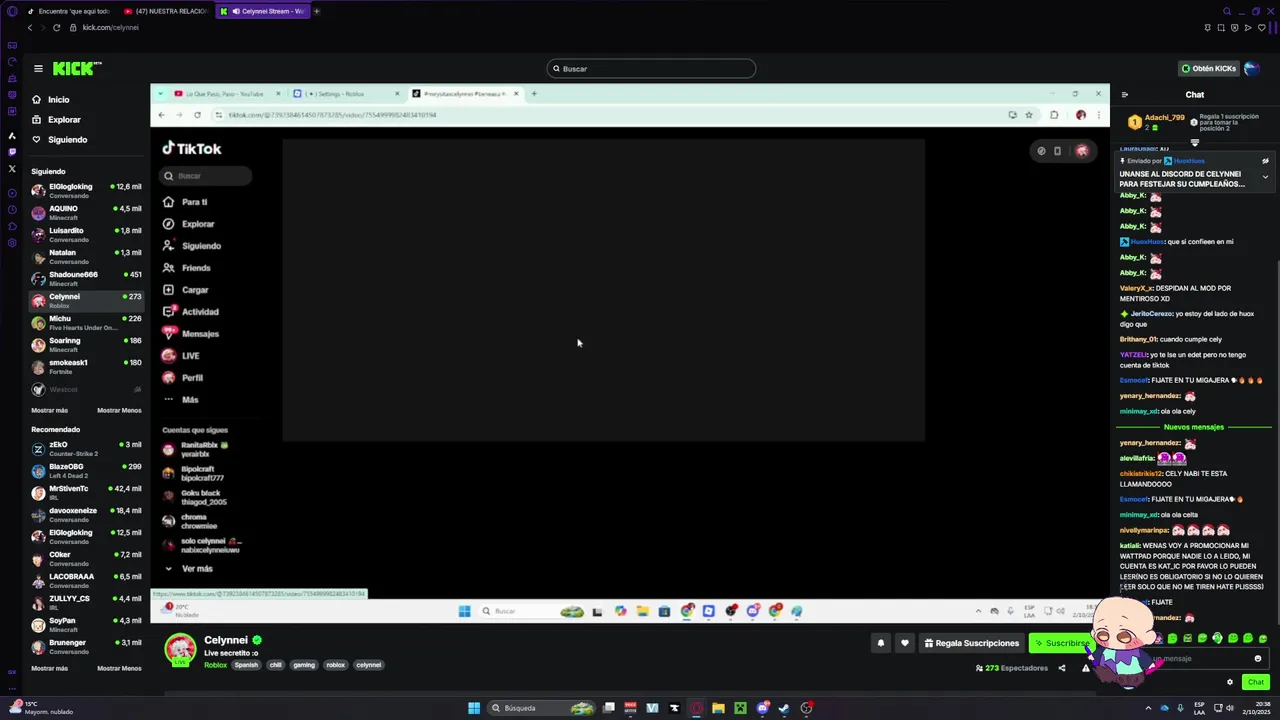The width and height of the screenshot is (1280, 720).
Task: Hide the pinned chat message
Action: click(x=1265, y=161)
